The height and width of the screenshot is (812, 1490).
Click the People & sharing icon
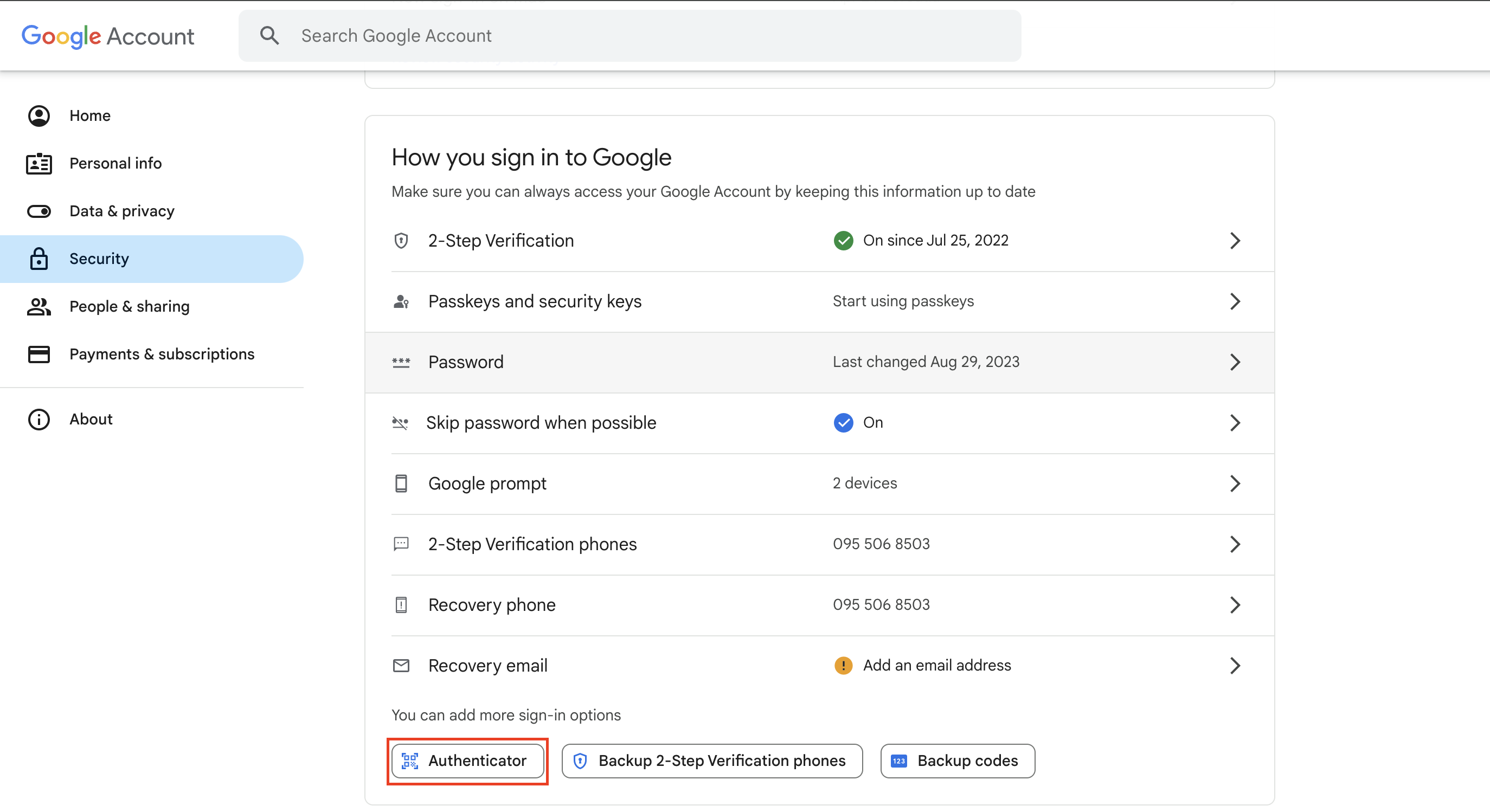38,306
